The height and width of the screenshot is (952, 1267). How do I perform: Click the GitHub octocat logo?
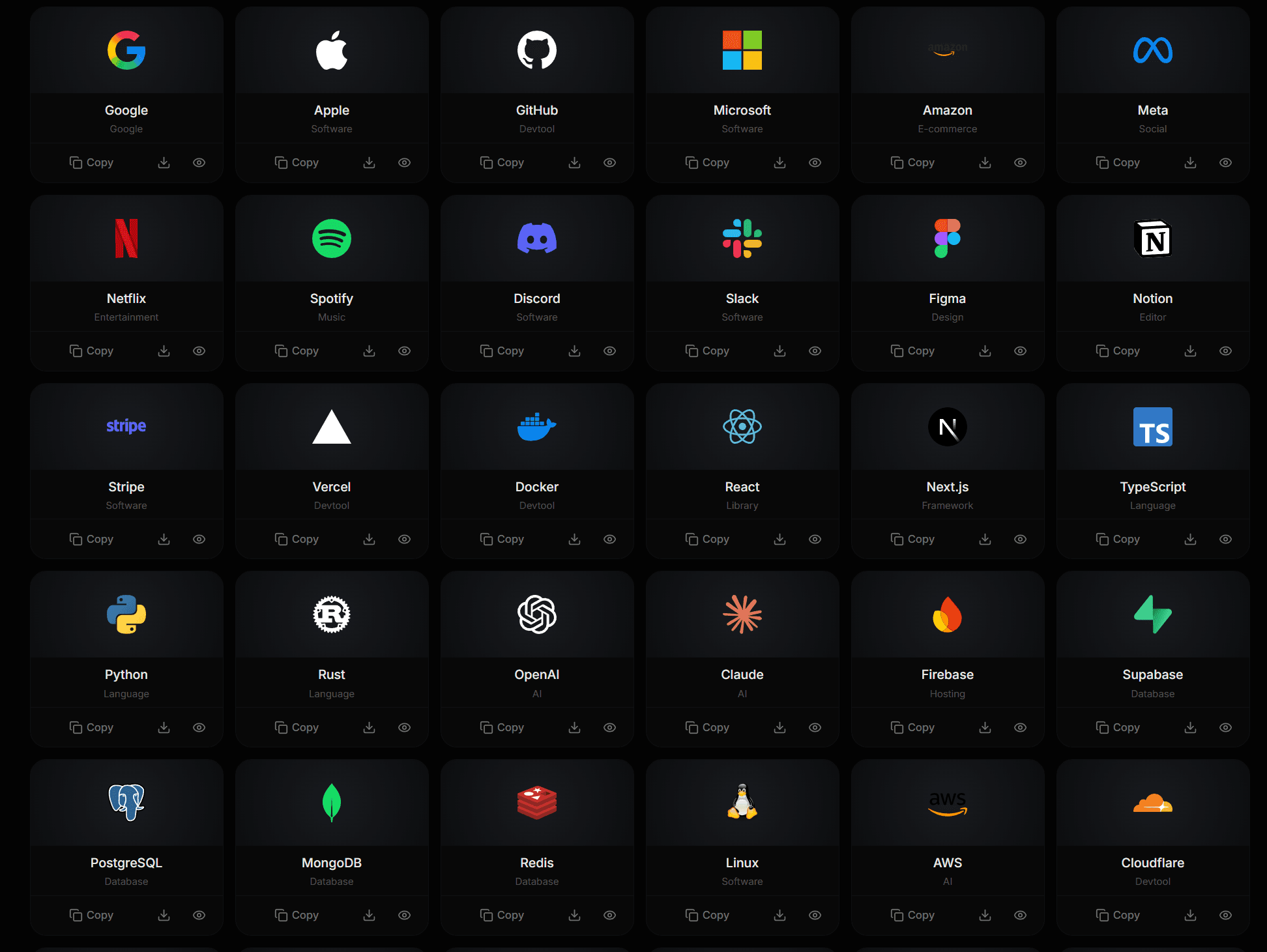[536, 50]
